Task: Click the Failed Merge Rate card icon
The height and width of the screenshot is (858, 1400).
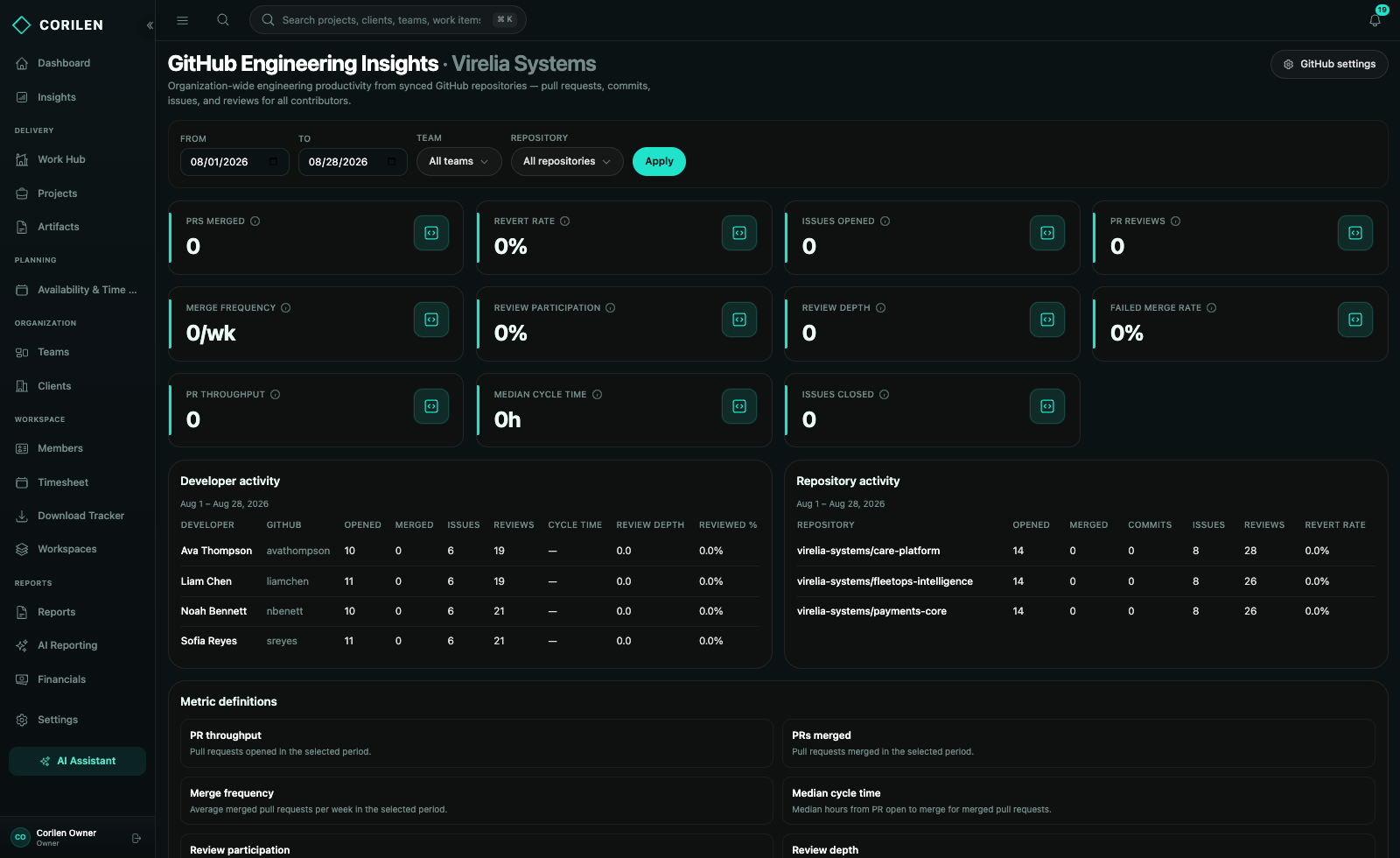Action: [1355, 320]
